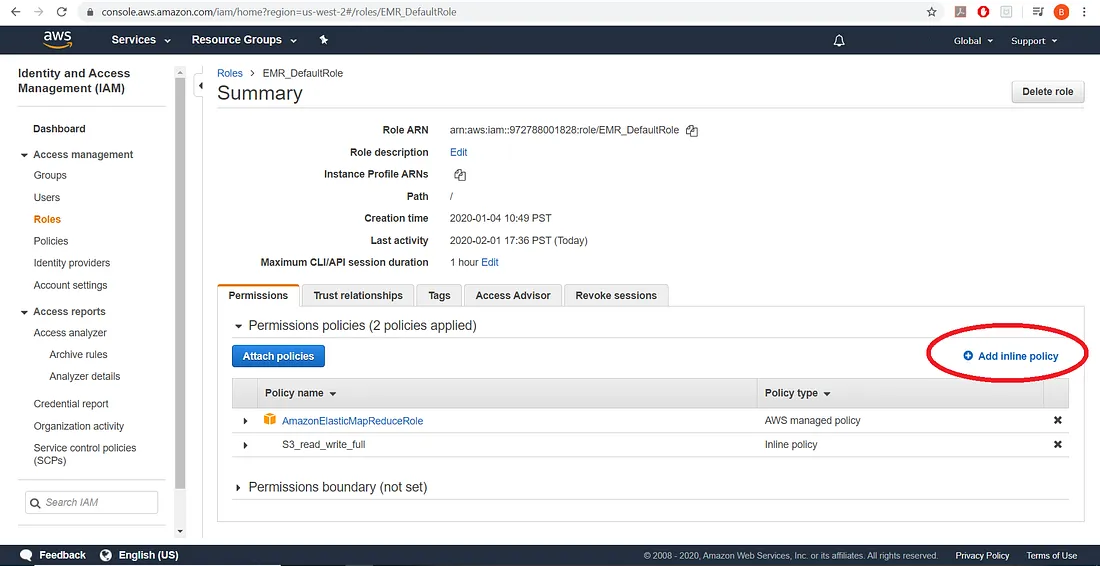Image resolution: width=1100 pixels, height=566 pixels.
Task: Select the Permissions tab
Action: pyautogui.click(x=258, y=295)
